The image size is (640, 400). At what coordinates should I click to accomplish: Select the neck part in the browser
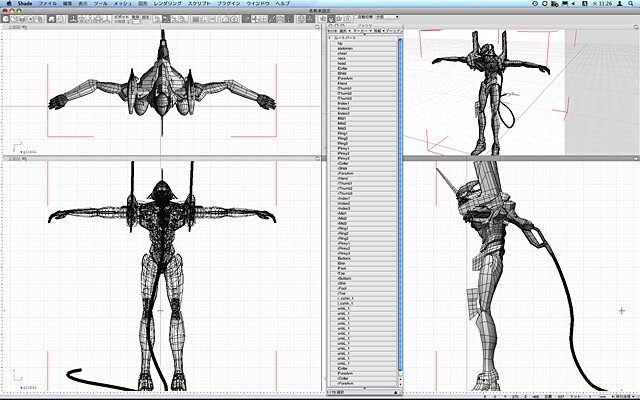(x=363, y=58)
